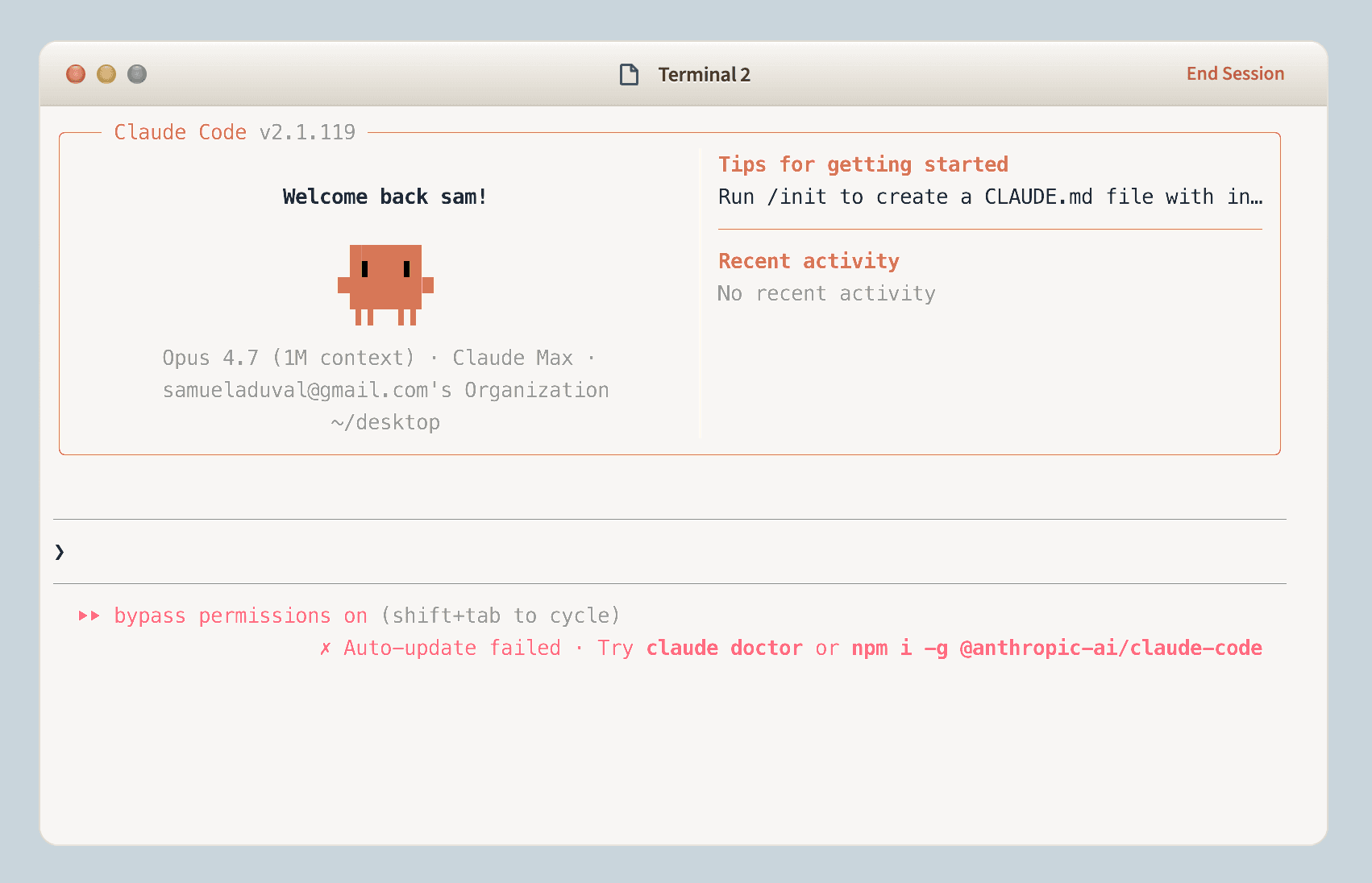Click the "Claude Code" header label
This screenshot has height=883, width=1372.
pyautogui.click(x=180, y=132)
